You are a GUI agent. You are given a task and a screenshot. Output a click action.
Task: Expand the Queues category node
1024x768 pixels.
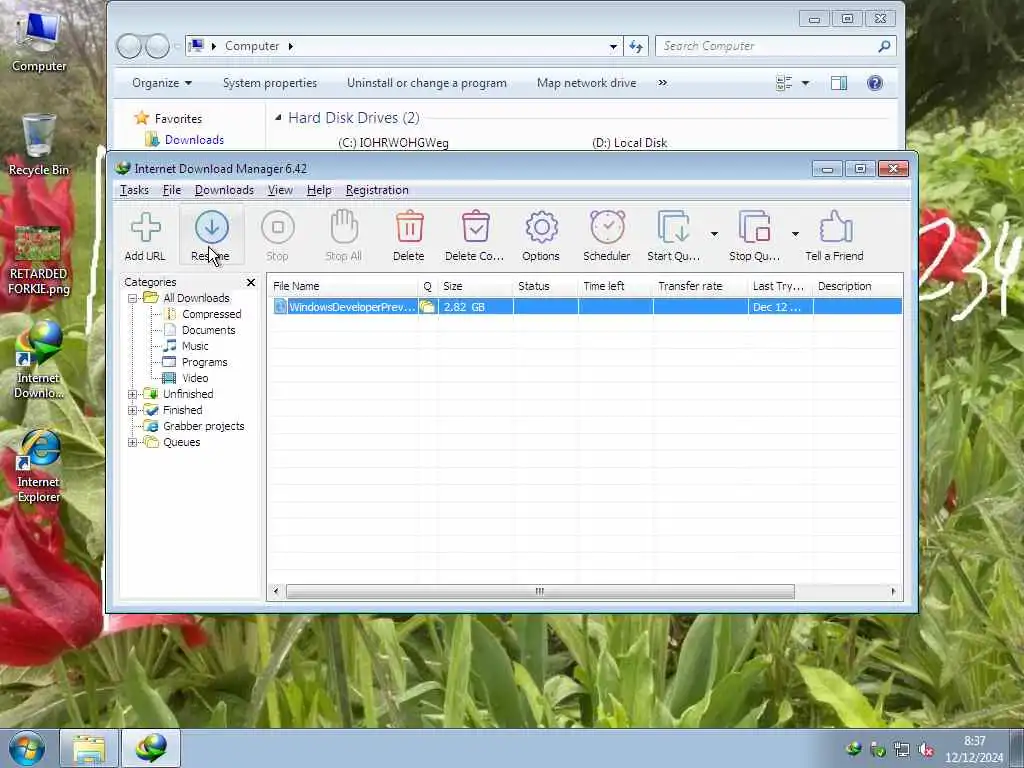(x=133, y=443)
